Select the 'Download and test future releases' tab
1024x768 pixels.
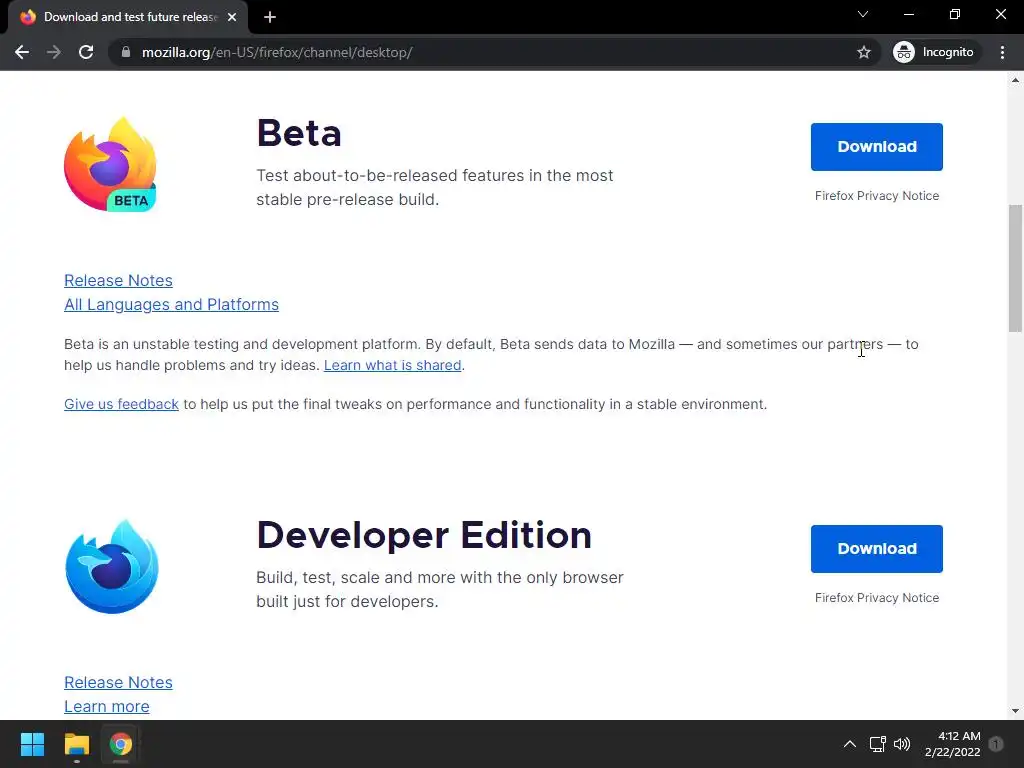(128, 18)
